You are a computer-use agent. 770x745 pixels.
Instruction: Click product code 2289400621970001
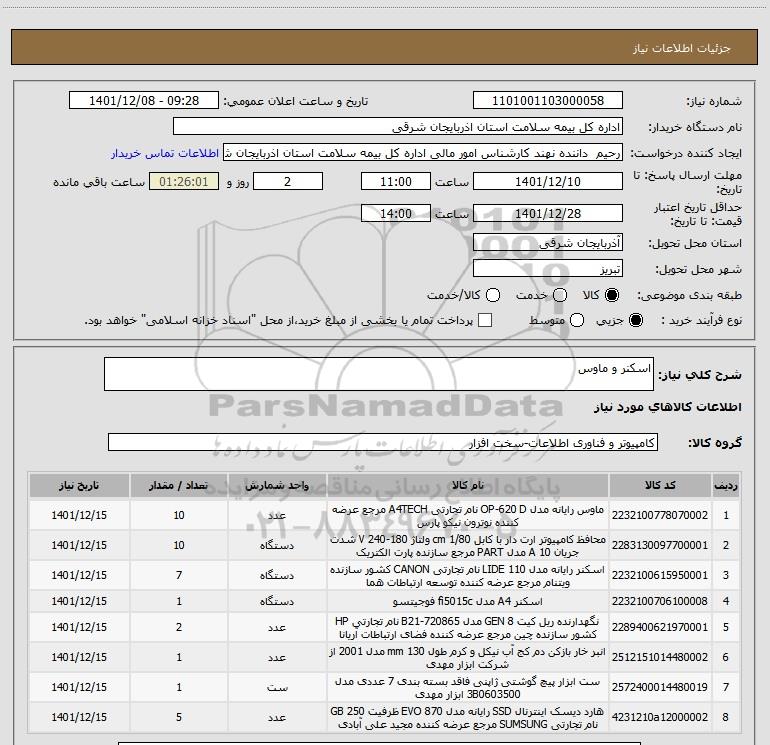(660, 627)
